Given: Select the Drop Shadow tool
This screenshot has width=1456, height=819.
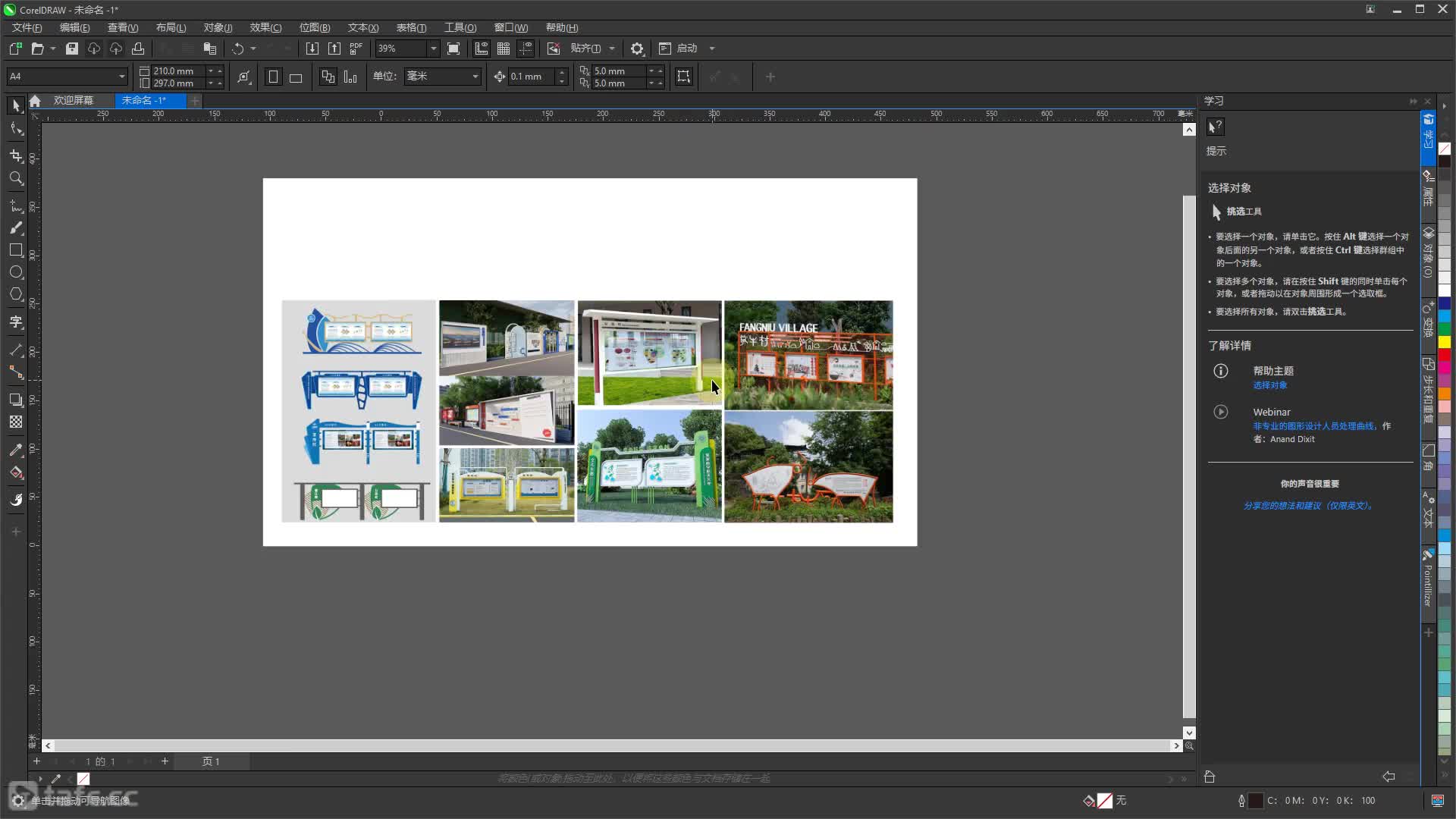Looking at the screenshot, I should [16, 400].
